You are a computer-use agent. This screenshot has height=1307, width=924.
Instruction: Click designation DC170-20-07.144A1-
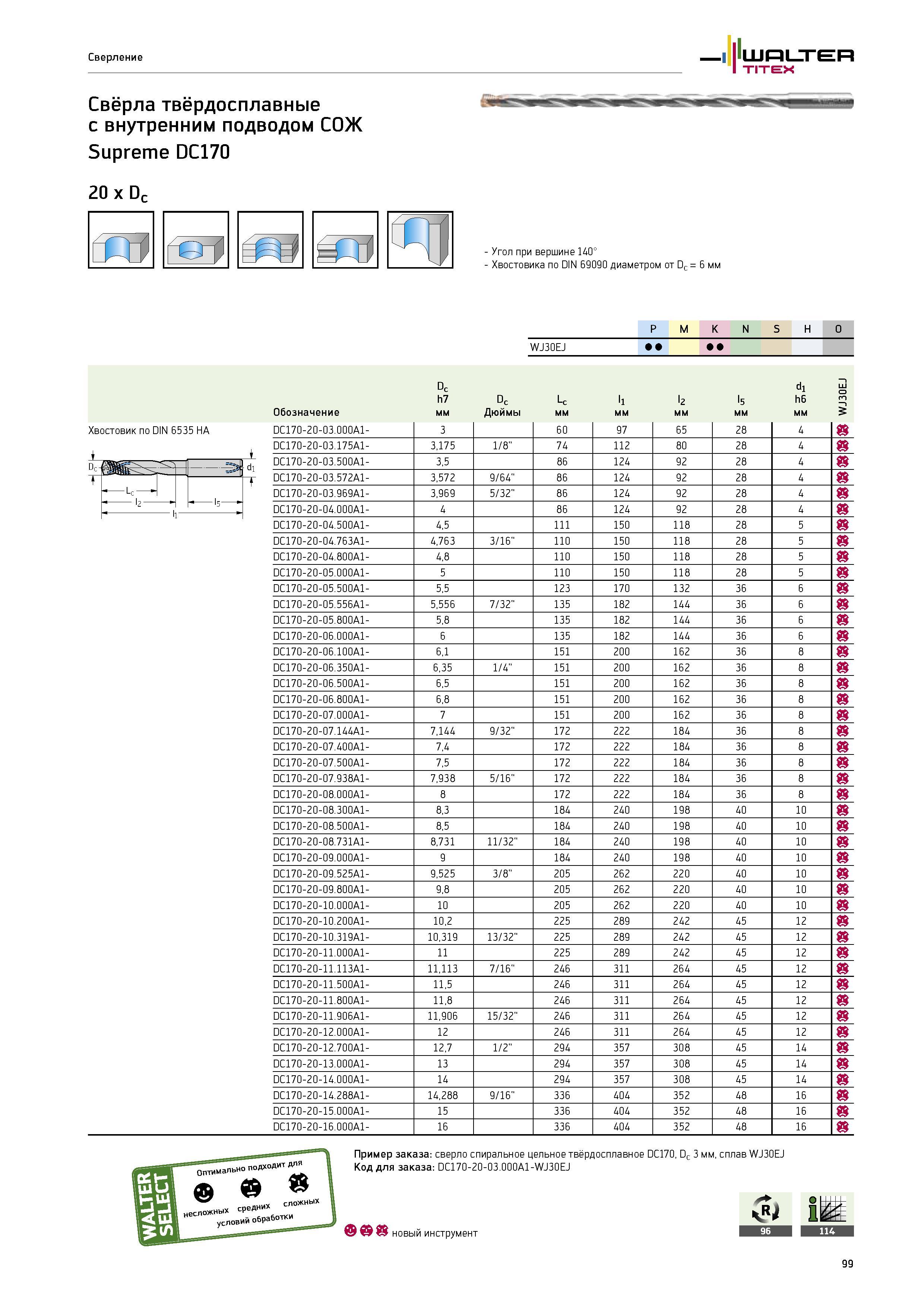pyautogui.click(x=321, y=731)
